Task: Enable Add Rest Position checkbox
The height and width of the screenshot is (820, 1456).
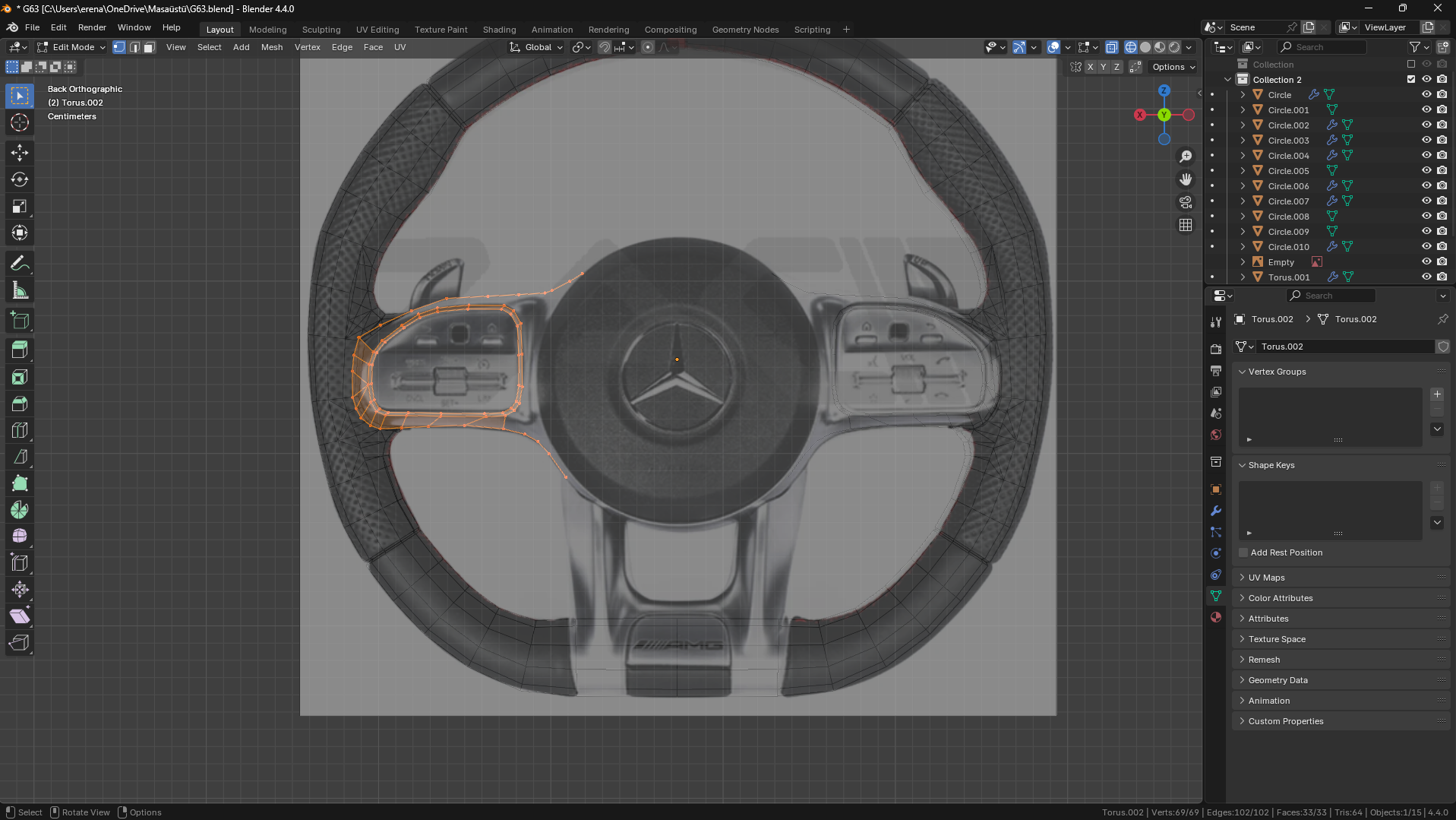Action: tap(1243, 552)
